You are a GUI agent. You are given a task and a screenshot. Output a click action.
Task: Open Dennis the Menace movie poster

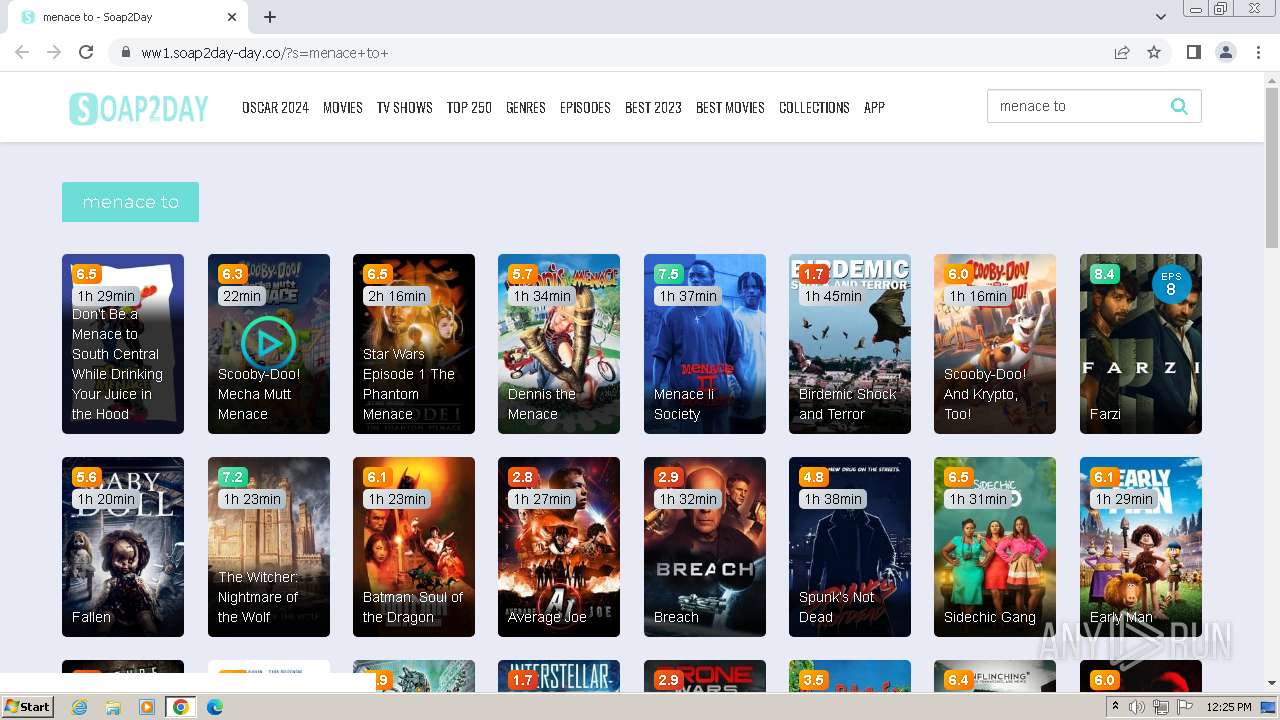pos(559,343)
